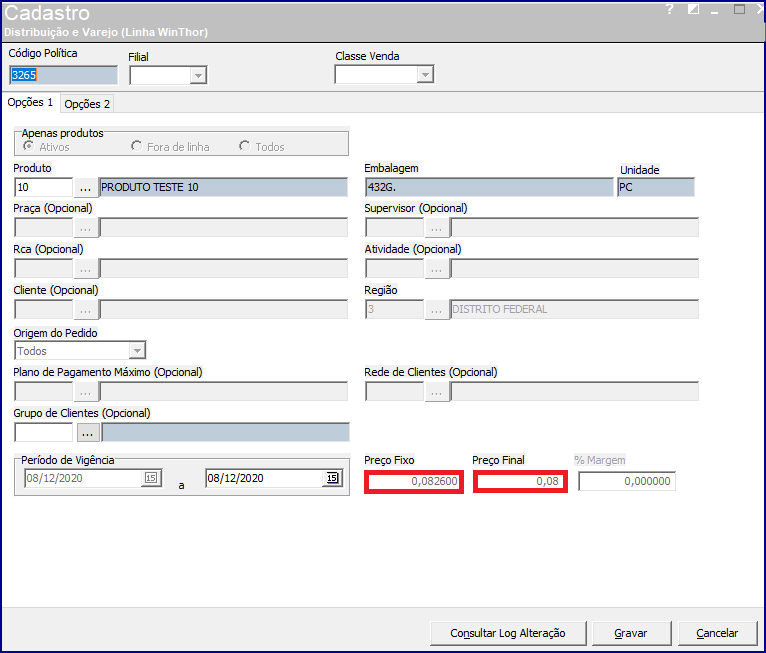Select the Todos products radio option

point(244,146)
